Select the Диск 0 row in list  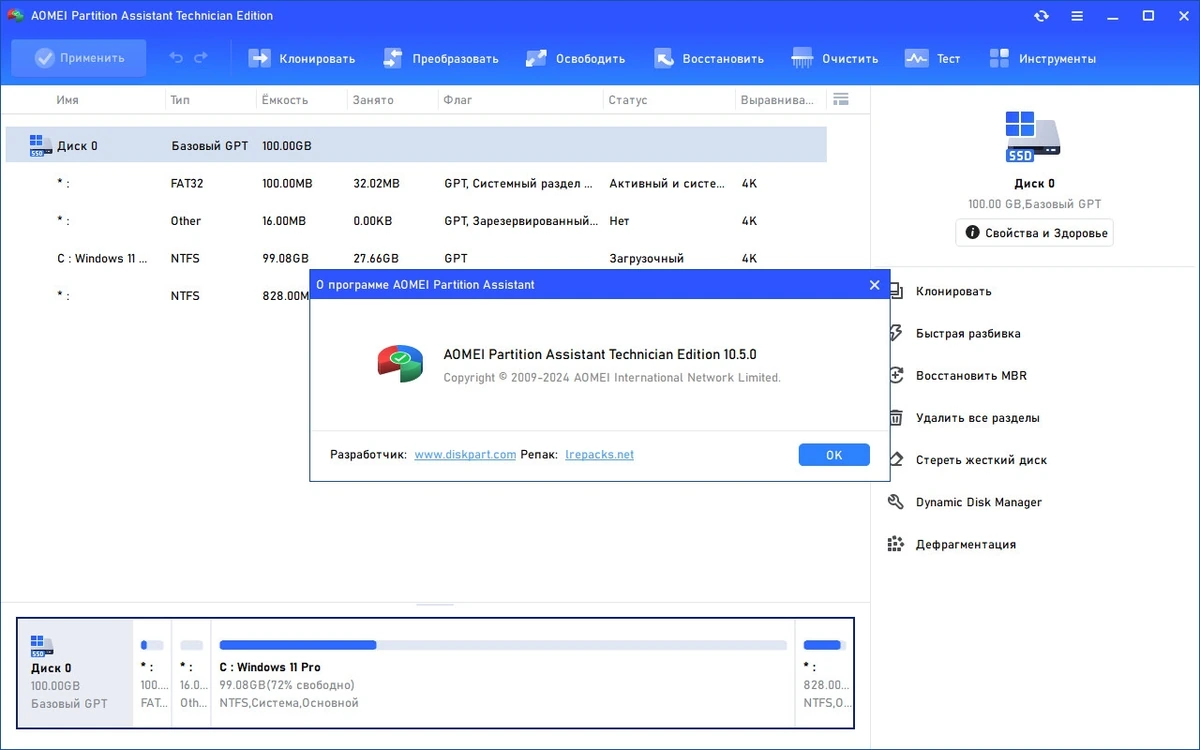click(416, 145)
